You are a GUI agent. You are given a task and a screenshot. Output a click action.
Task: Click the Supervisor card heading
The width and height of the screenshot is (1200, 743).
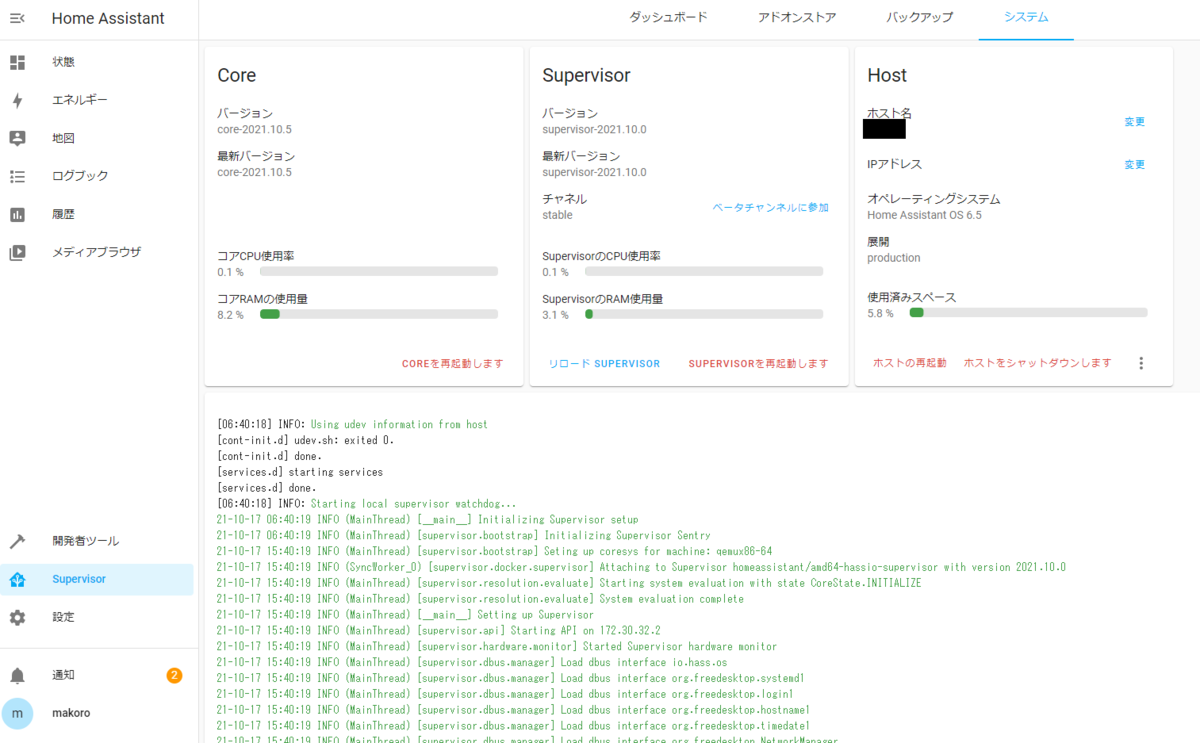pos(586,75)
